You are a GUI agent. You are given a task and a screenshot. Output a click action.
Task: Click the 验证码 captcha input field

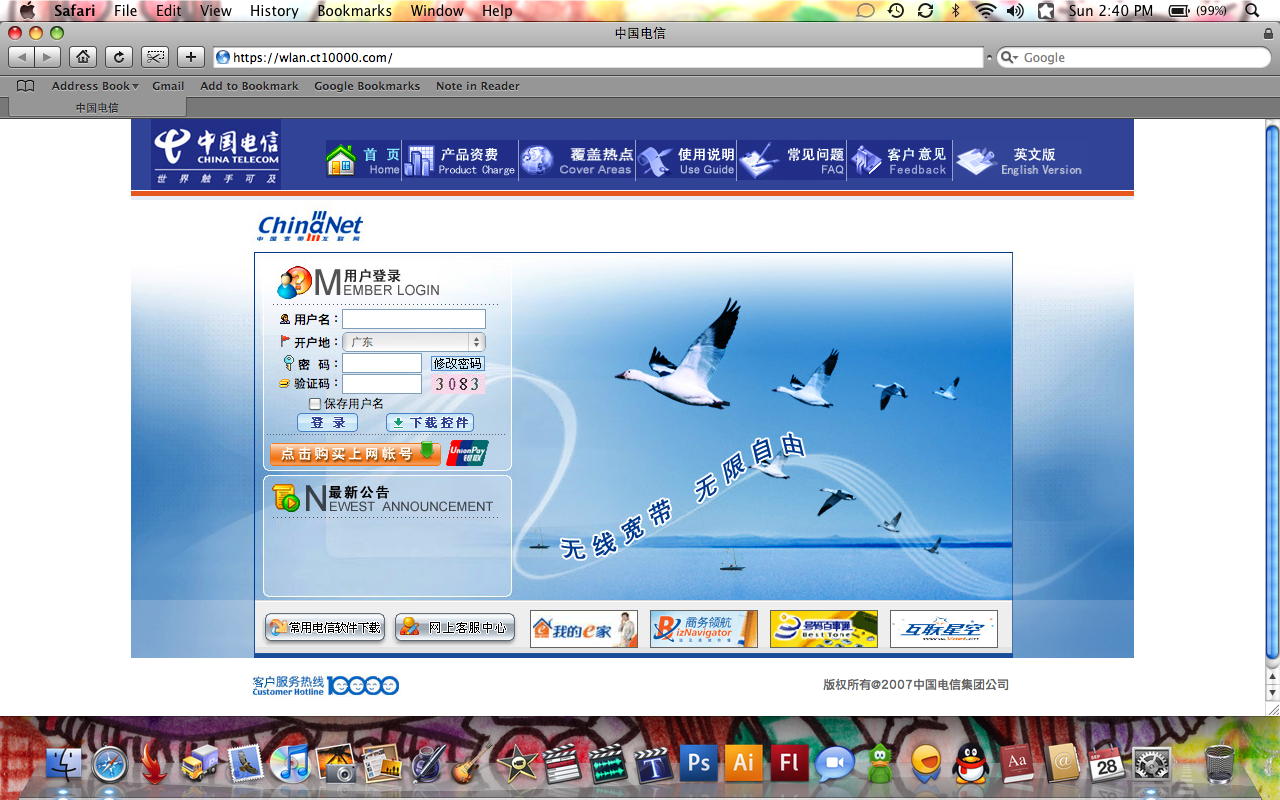382,384
